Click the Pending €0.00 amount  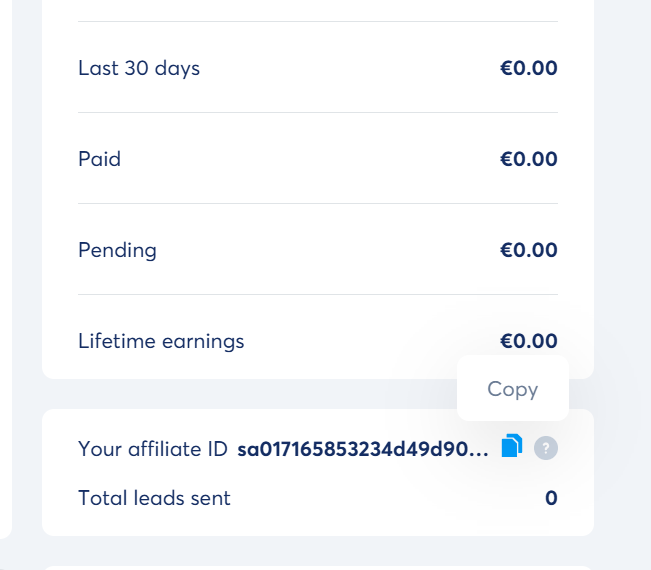[x=528, y=250]
